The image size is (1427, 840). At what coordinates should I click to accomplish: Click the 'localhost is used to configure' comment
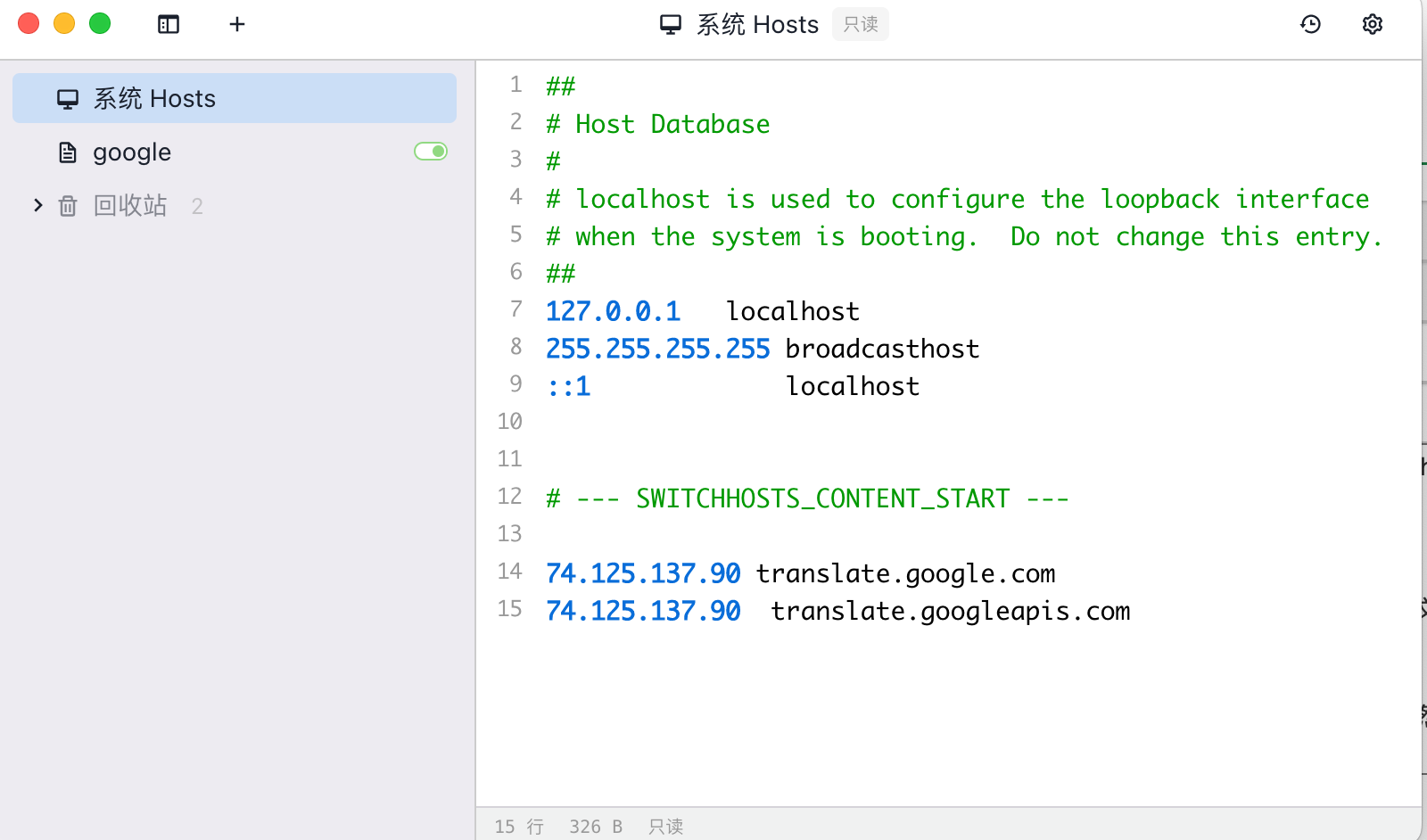(x=958, y=199)
